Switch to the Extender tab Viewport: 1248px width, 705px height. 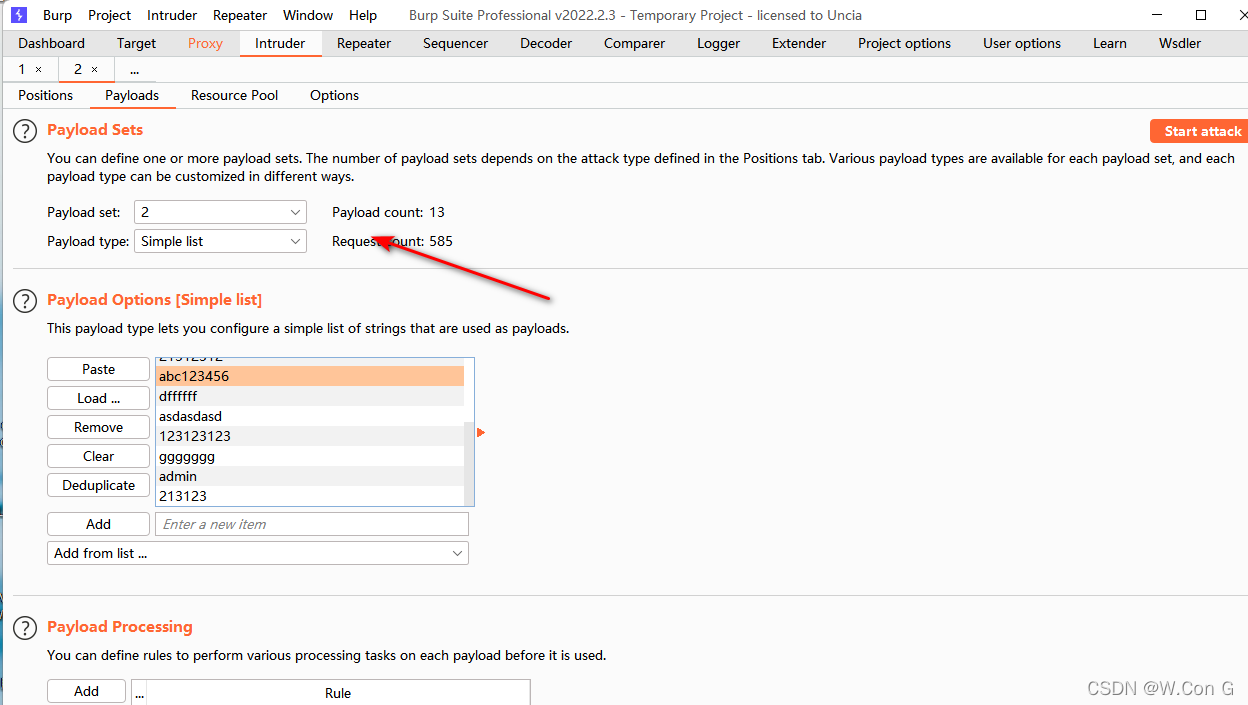point(799,43)
